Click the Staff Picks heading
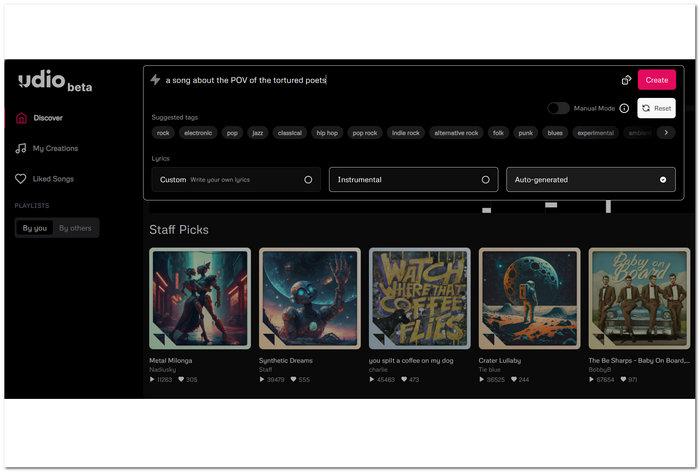Image resolution: width=700 pixels, height=472 pixels. (179, 230)
